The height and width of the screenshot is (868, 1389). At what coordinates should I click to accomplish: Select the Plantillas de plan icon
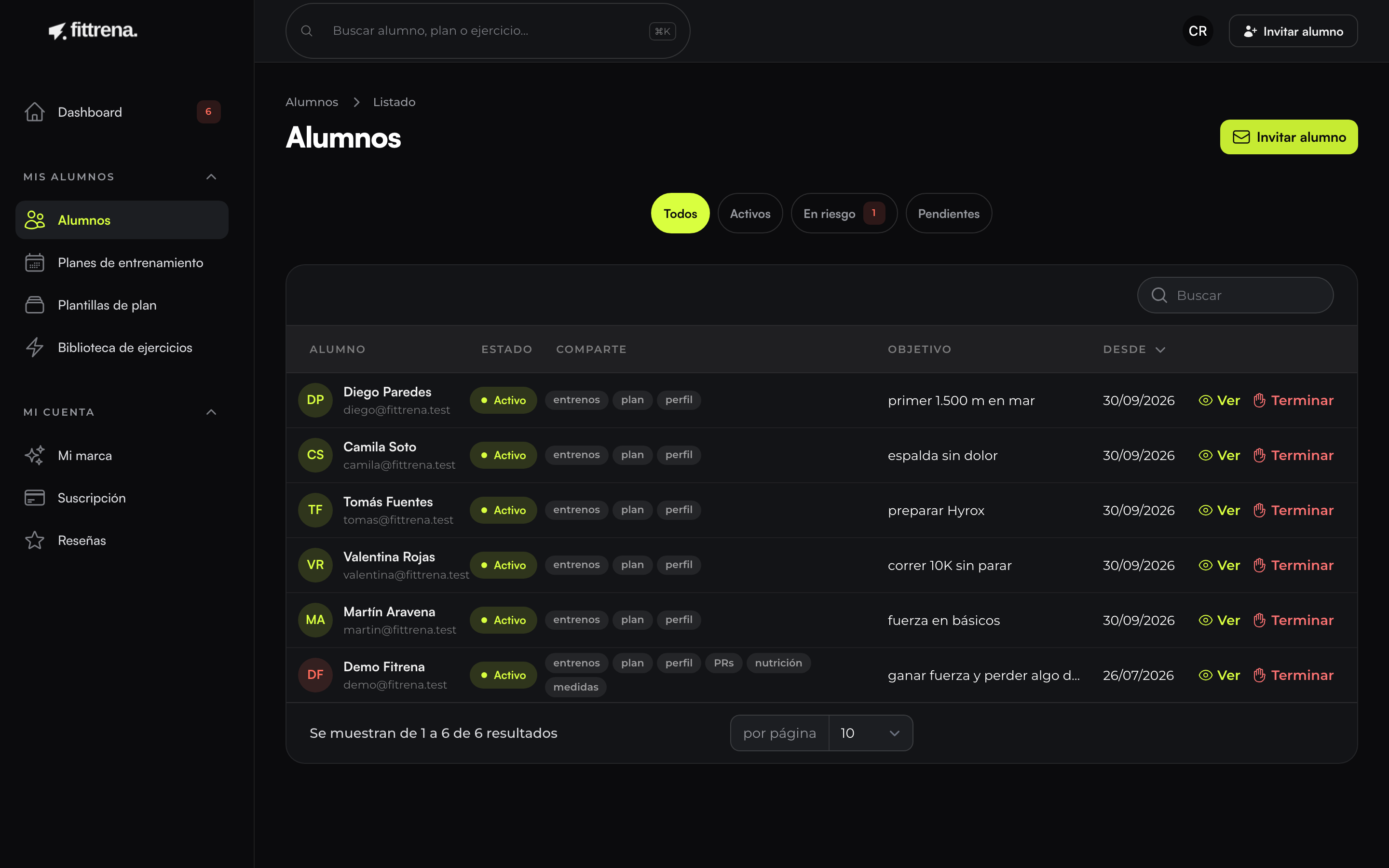click(x=34, y=305)
